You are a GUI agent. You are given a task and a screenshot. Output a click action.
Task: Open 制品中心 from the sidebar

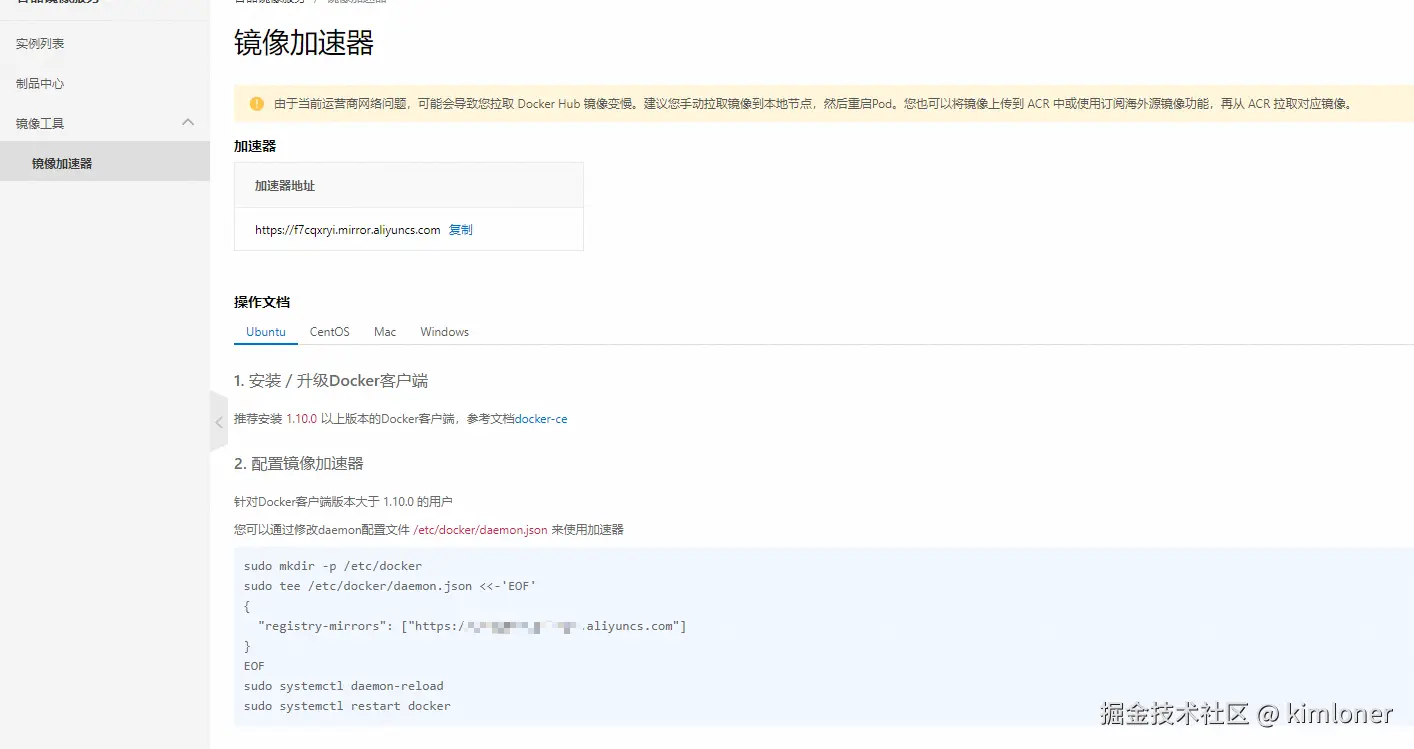39,82
